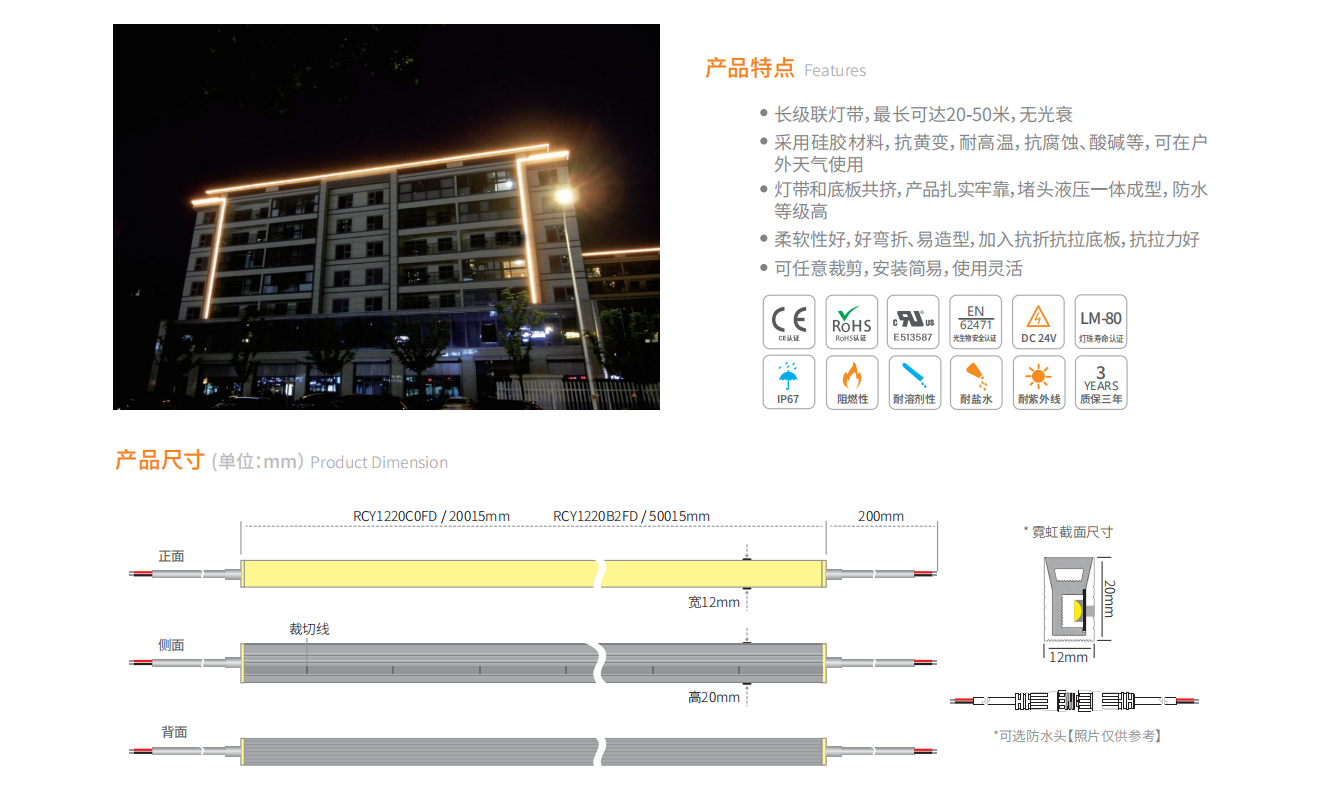Click the yellow front view 正面 light strip
This screenshot has height=805, width=1321.
[x=420, y=574]
